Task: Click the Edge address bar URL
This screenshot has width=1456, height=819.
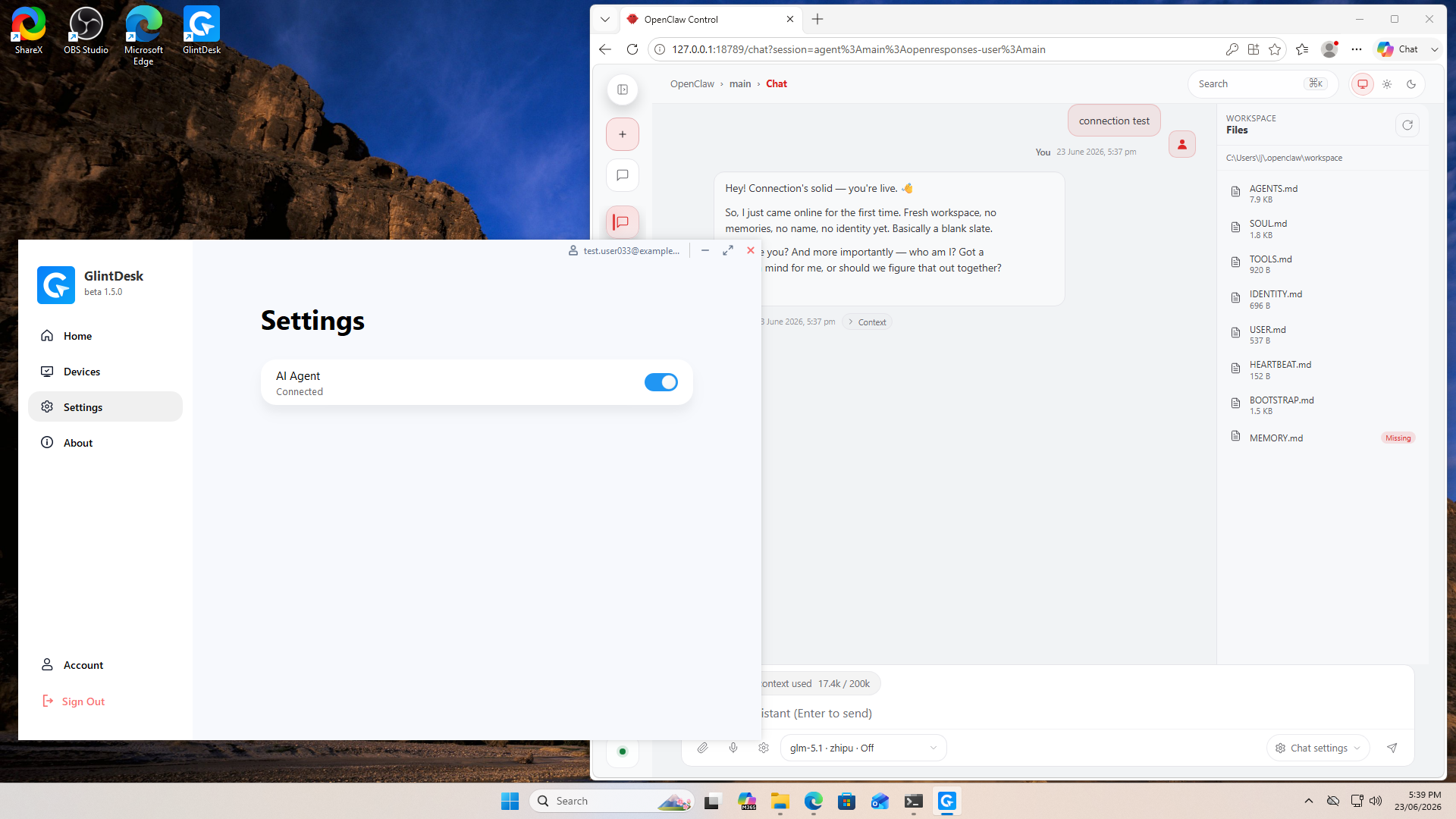Action: coord(858,49)
